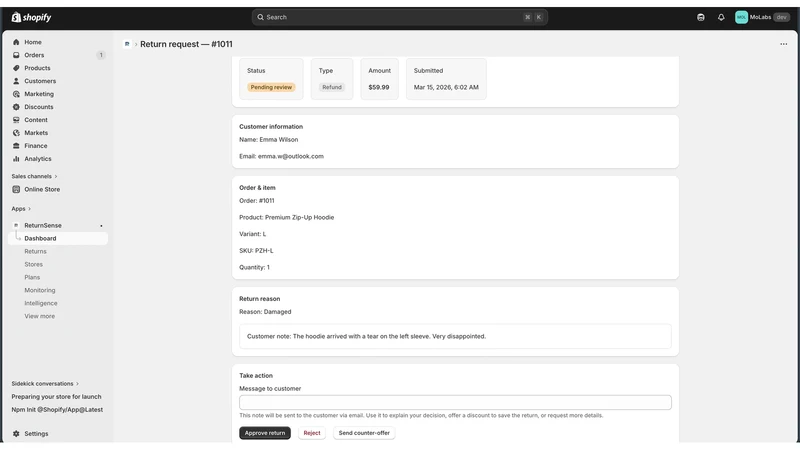Click the ReturnSense breadcrumb icon
The image size is (800, 450).
point(127,44)
